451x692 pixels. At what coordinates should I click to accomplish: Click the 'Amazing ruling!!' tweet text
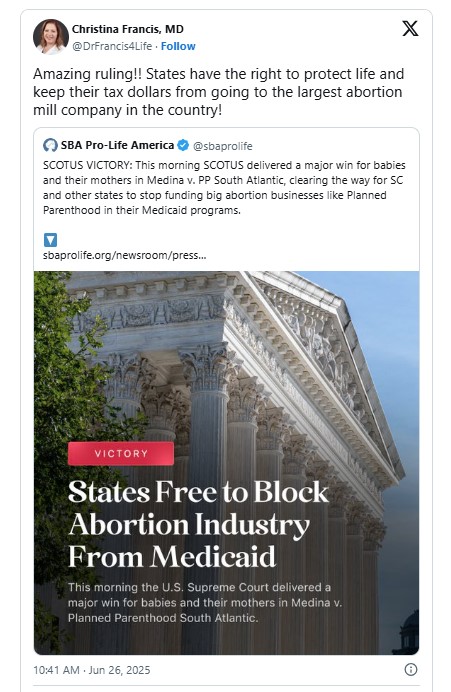coord(218,92)
